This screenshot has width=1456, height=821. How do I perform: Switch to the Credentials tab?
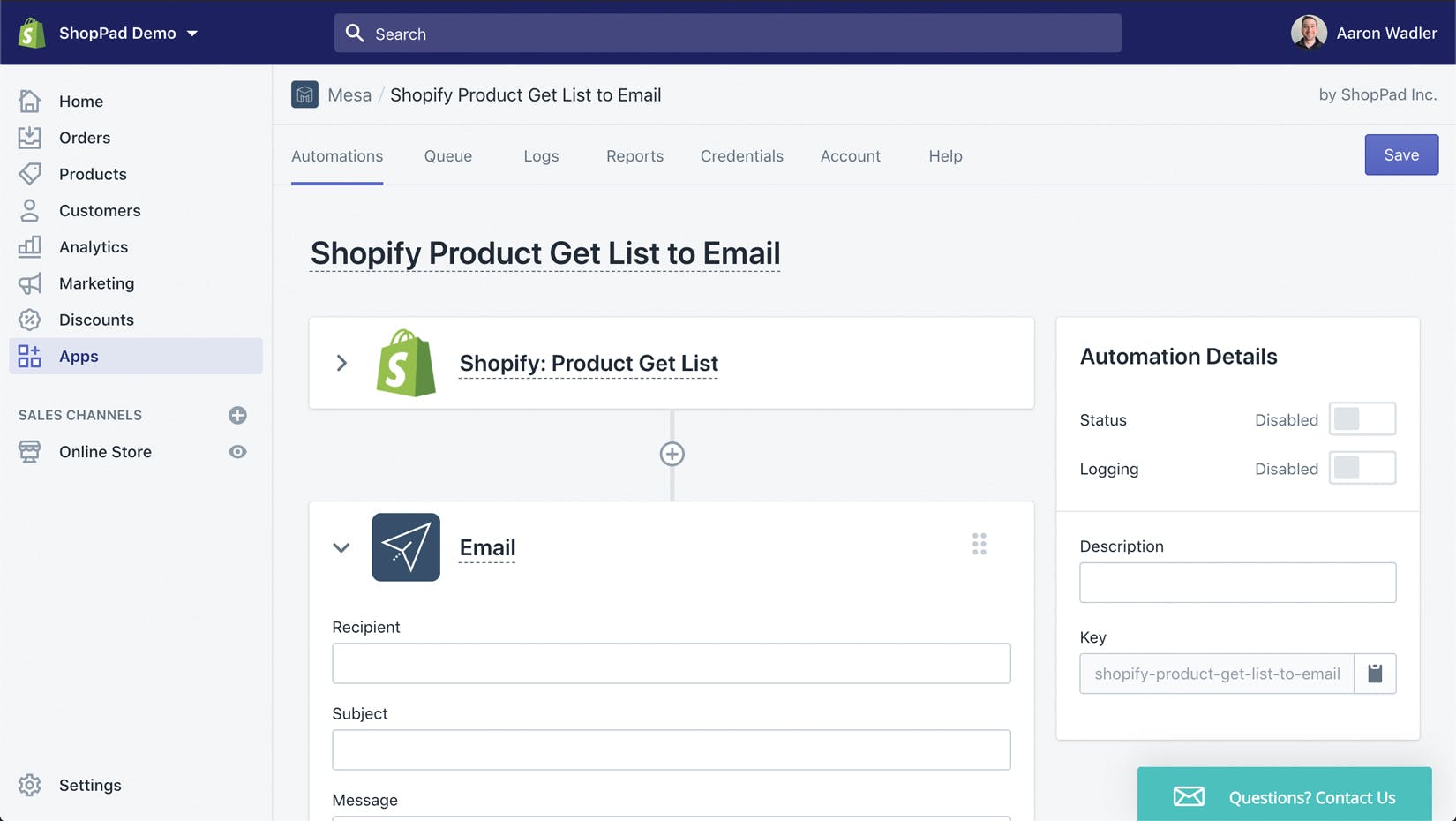(741, 155)
